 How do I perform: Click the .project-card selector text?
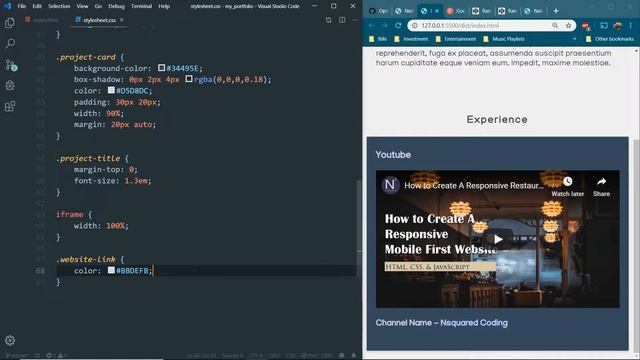[86, 57]
